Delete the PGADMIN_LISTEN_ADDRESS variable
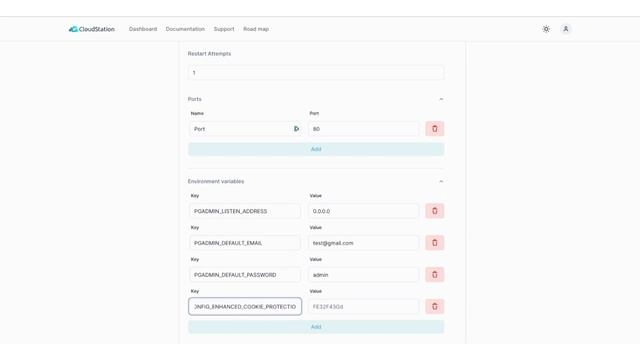 435,211
